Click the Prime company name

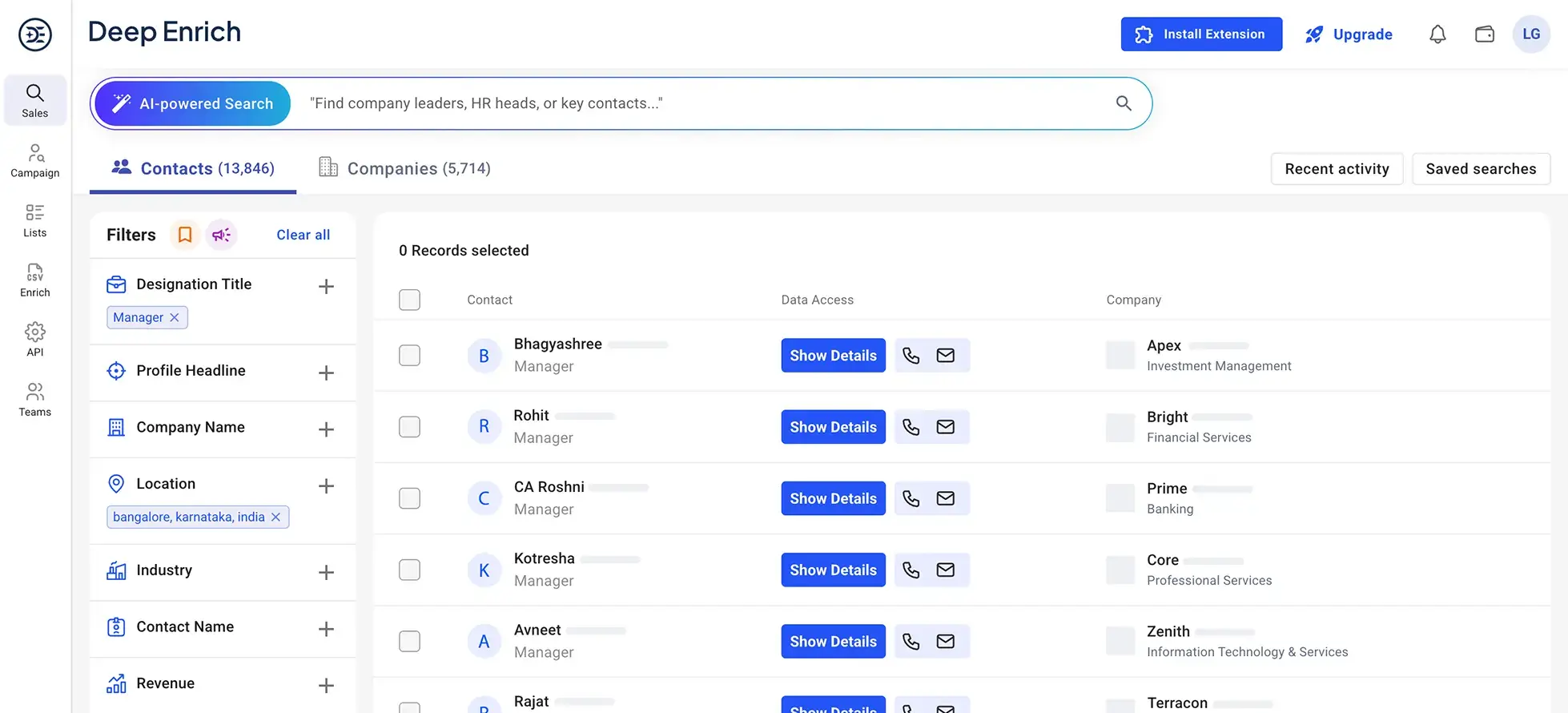tap(1167, 488)
